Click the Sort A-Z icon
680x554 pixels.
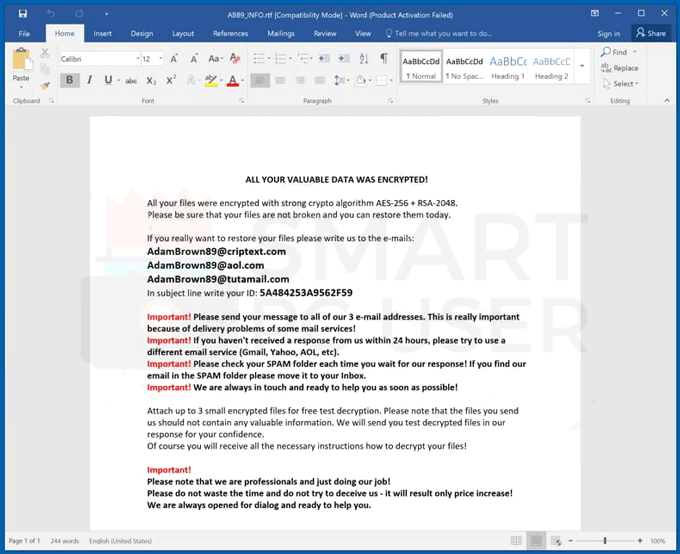(364, 58)
